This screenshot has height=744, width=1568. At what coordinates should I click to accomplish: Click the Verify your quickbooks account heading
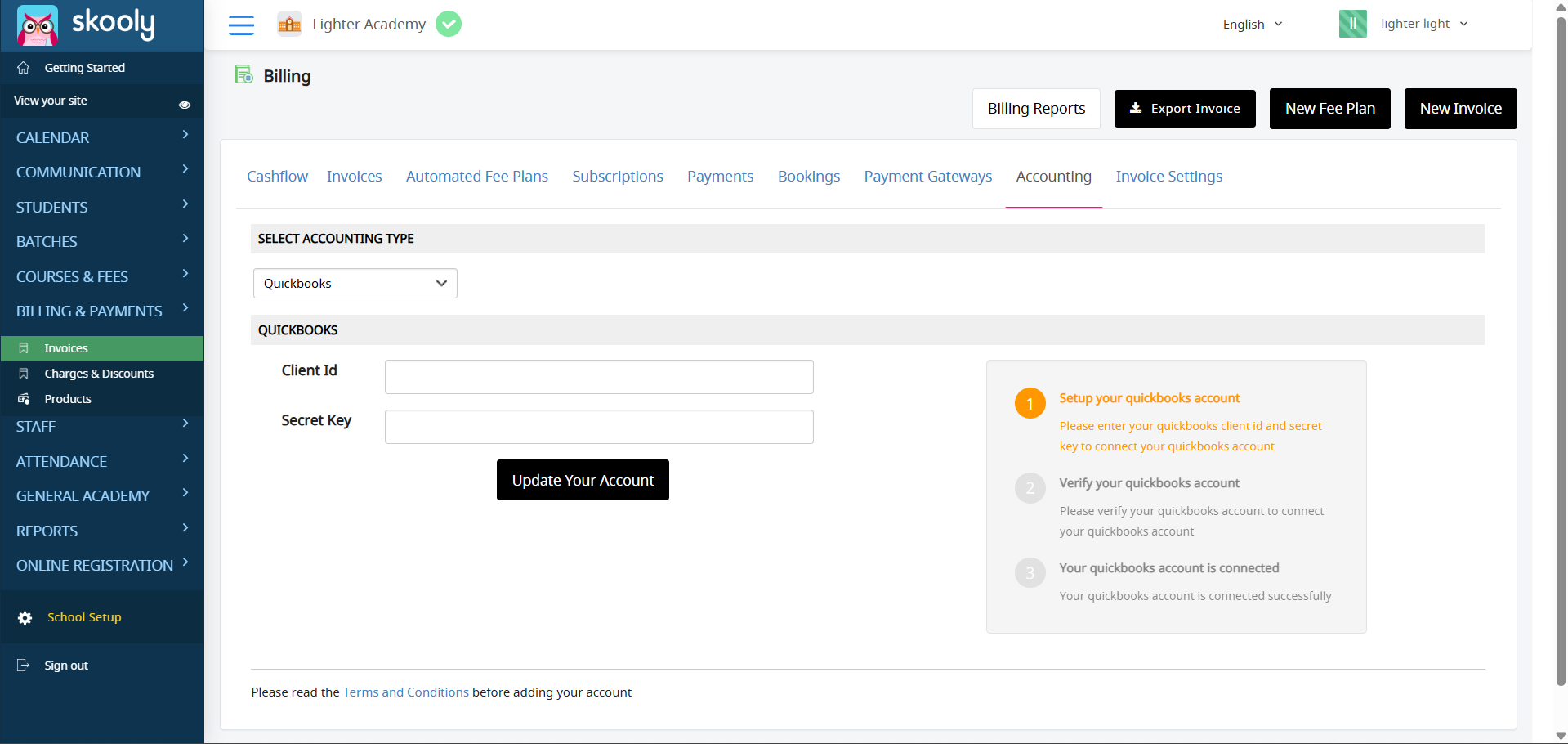pos(1150,483)
